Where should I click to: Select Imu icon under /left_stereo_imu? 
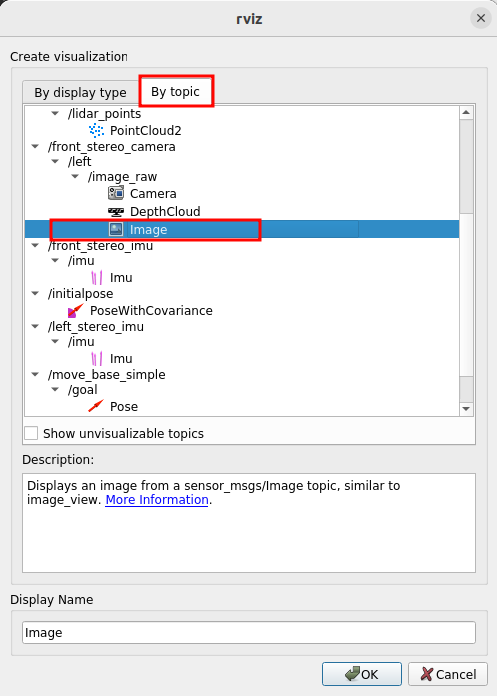click(97, 358)
